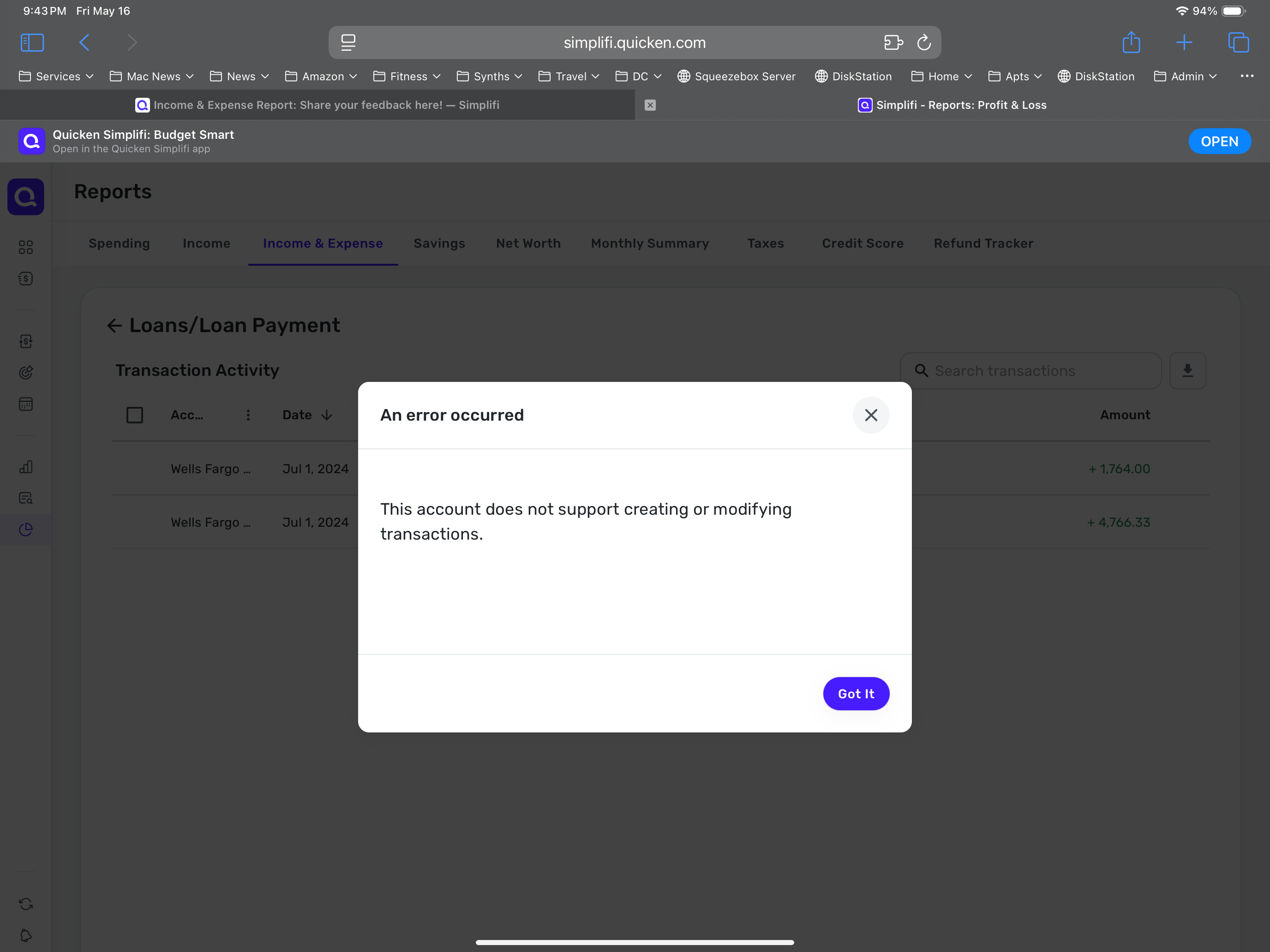The width and height of the screenshot is (1270, 952).
Task: Expand the Apts bookmarks folder
Action: click(1014, 76)
